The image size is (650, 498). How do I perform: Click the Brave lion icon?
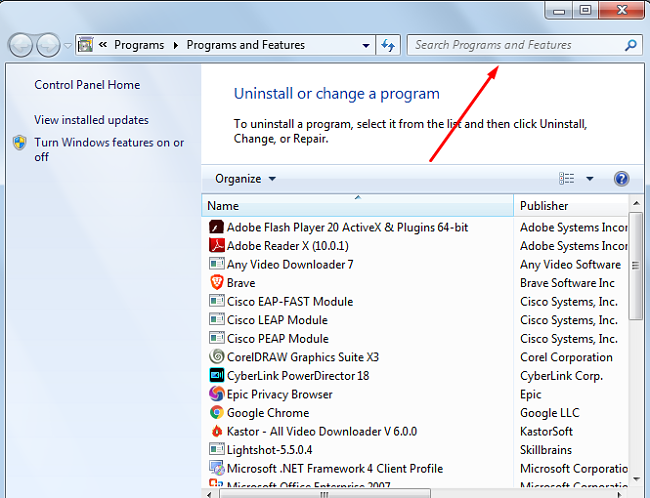[x=216, y=282]
